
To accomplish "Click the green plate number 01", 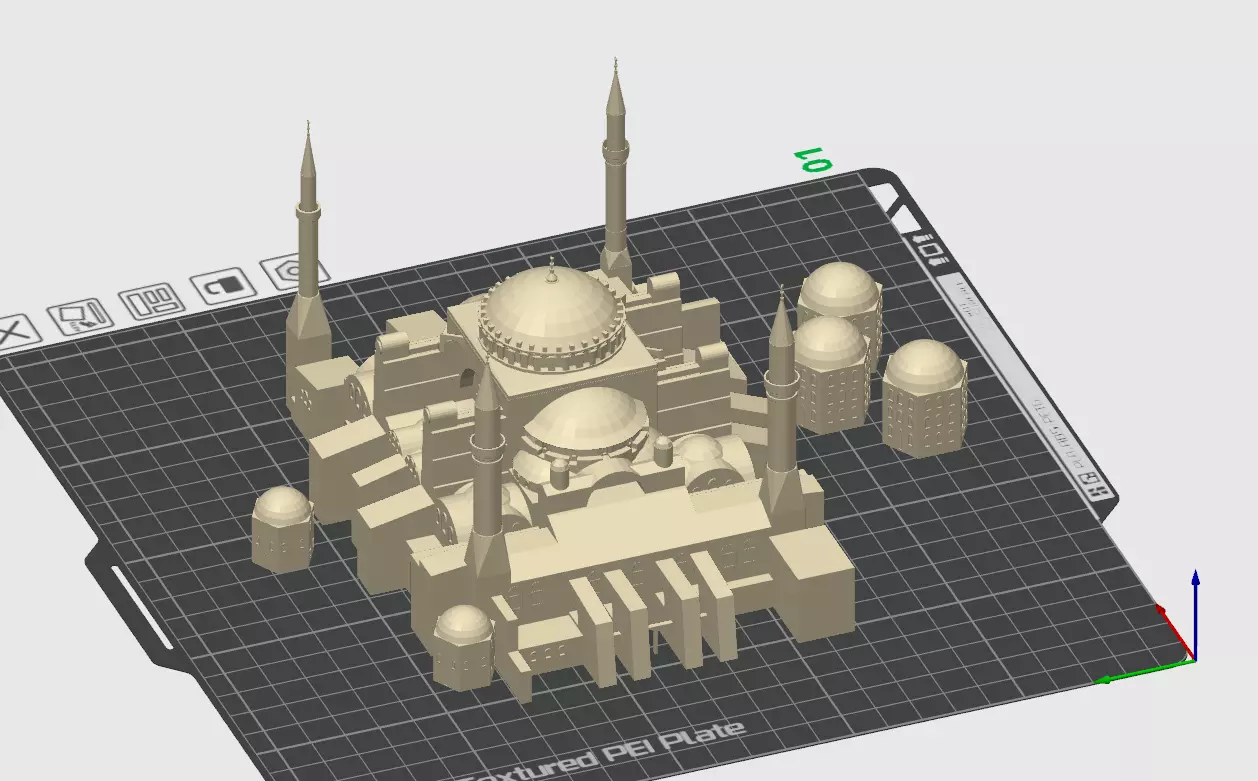I will coord(812,160).
